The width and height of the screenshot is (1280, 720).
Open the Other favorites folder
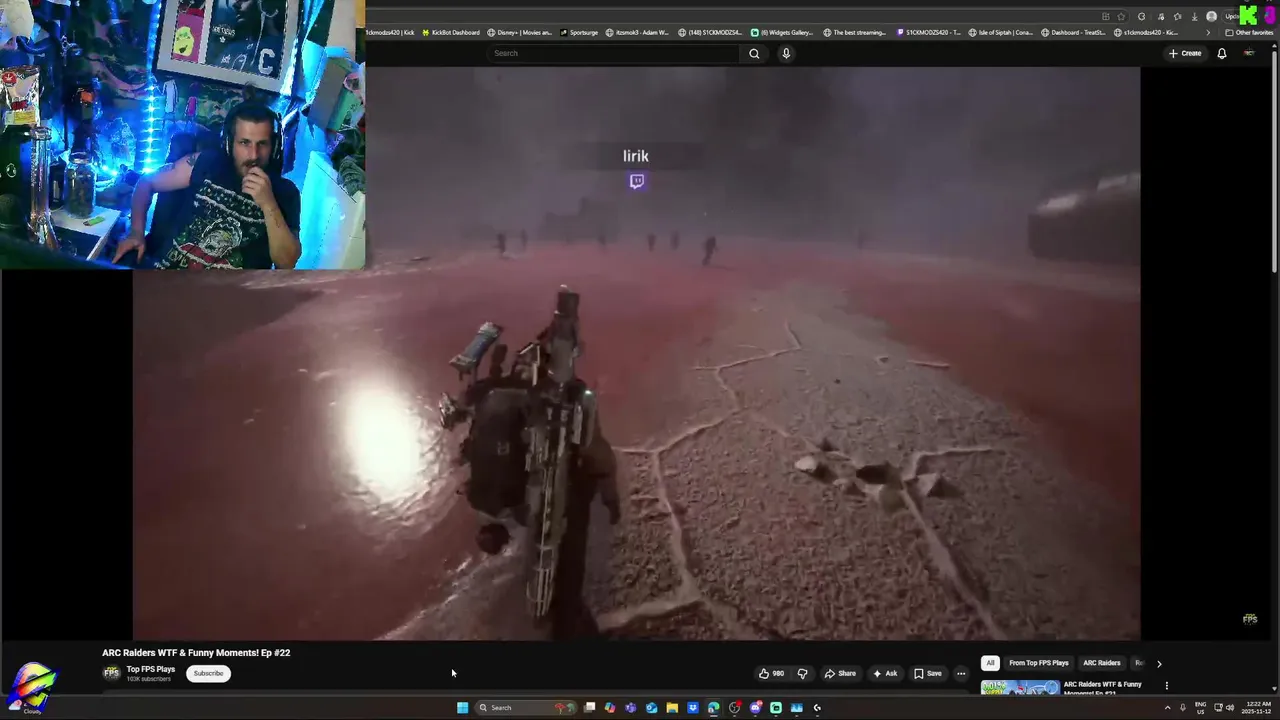[x=1249, y=32]
